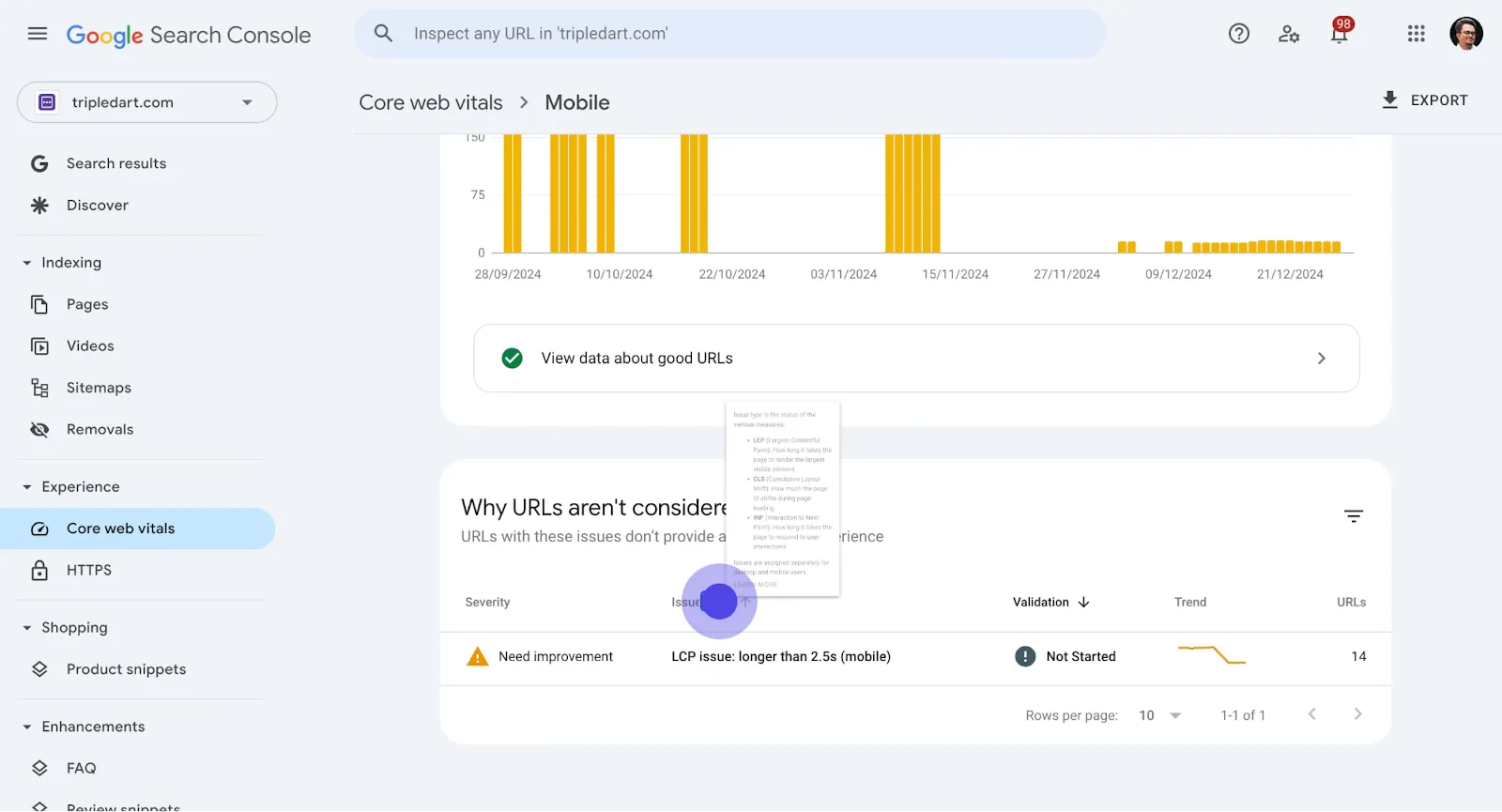The height and width of the screenshot is (812, 1502).
Task: Click the Videos play icon
Action: click(39, 346)
